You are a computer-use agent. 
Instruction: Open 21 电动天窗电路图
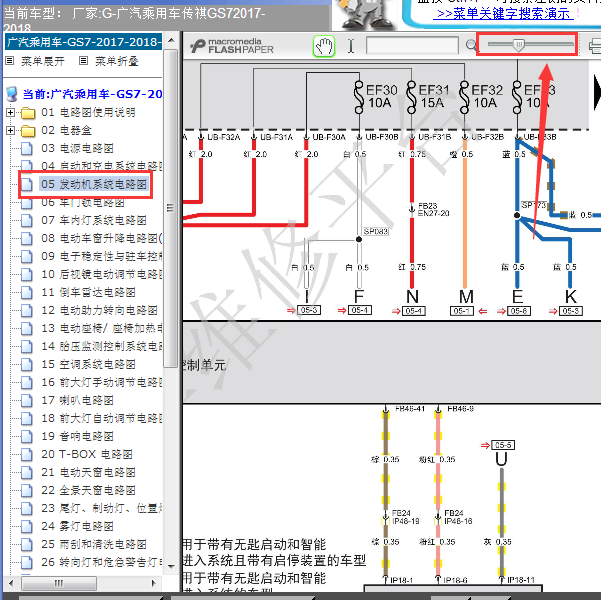88,472
